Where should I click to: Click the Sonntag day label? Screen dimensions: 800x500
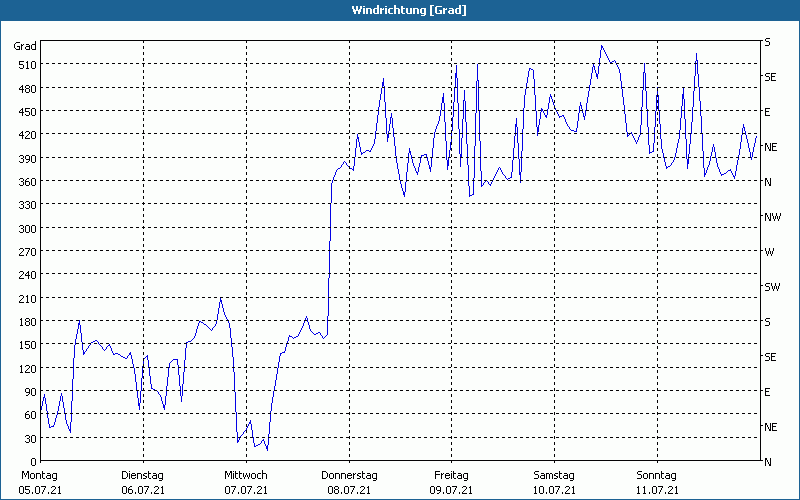656,476
